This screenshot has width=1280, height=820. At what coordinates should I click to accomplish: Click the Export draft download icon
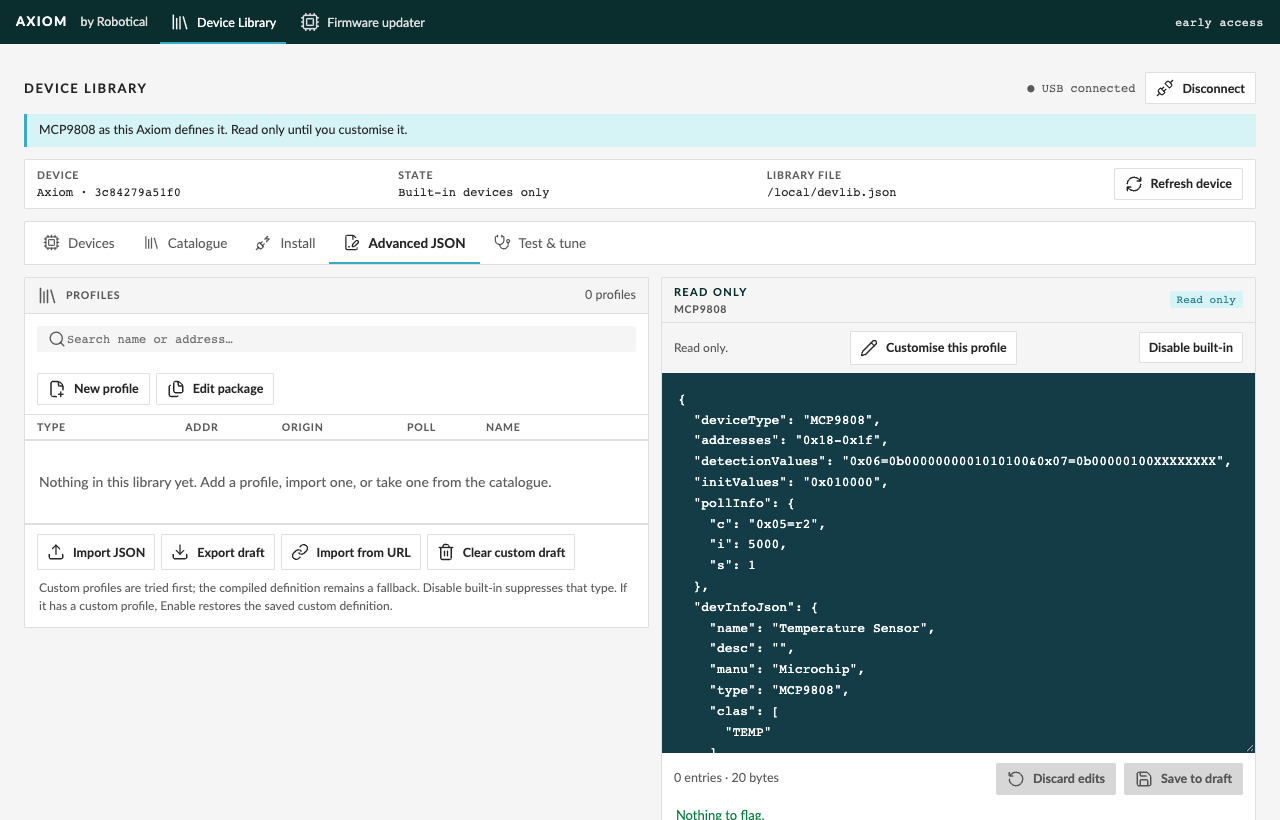pyautogui.click(x=180, y=552)
